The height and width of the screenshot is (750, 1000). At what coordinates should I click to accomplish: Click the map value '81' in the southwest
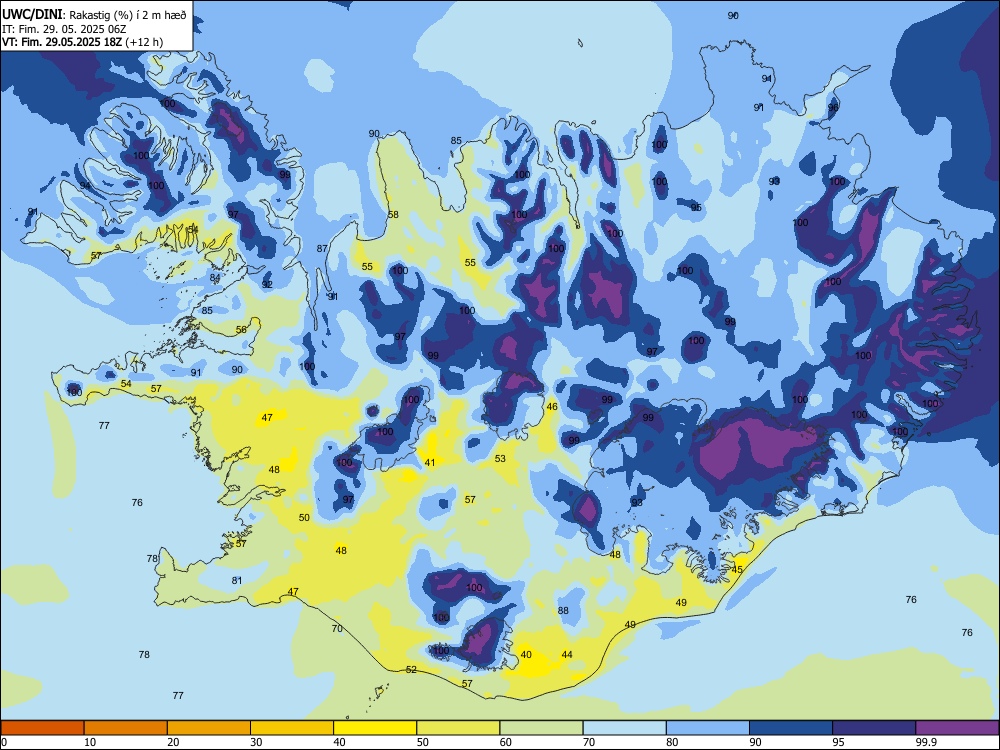click(x=237, y=580)
